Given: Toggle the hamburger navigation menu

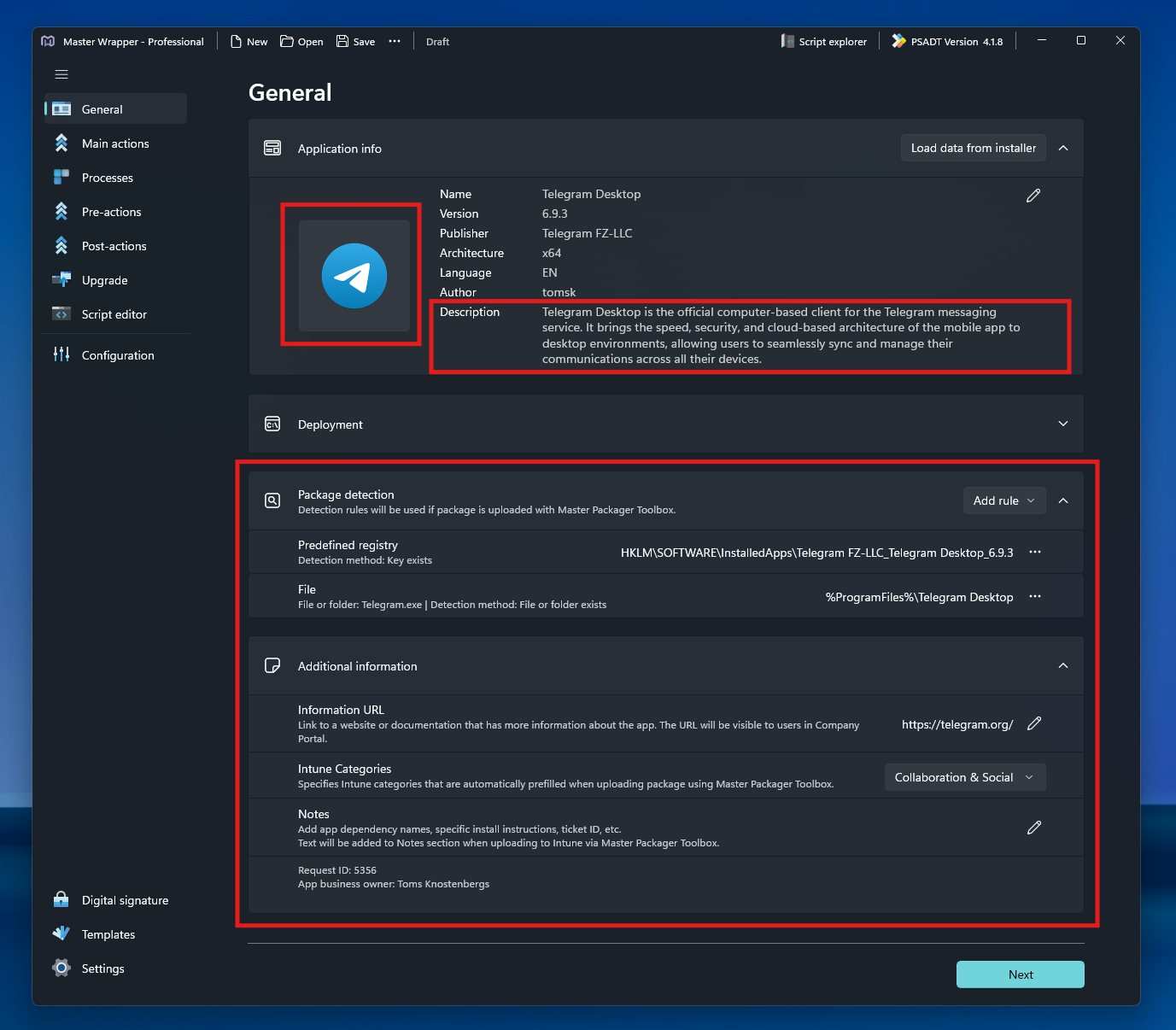Looking at the screenshot, I should [61, 74].
